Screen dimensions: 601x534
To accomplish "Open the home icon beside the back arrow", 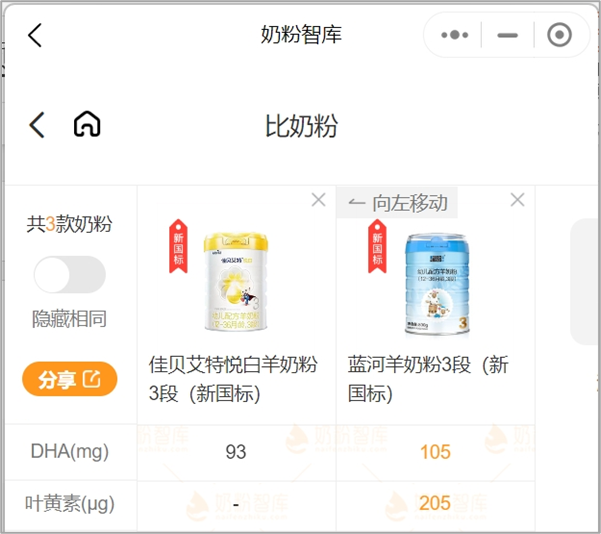I will [x=87, y=124].
